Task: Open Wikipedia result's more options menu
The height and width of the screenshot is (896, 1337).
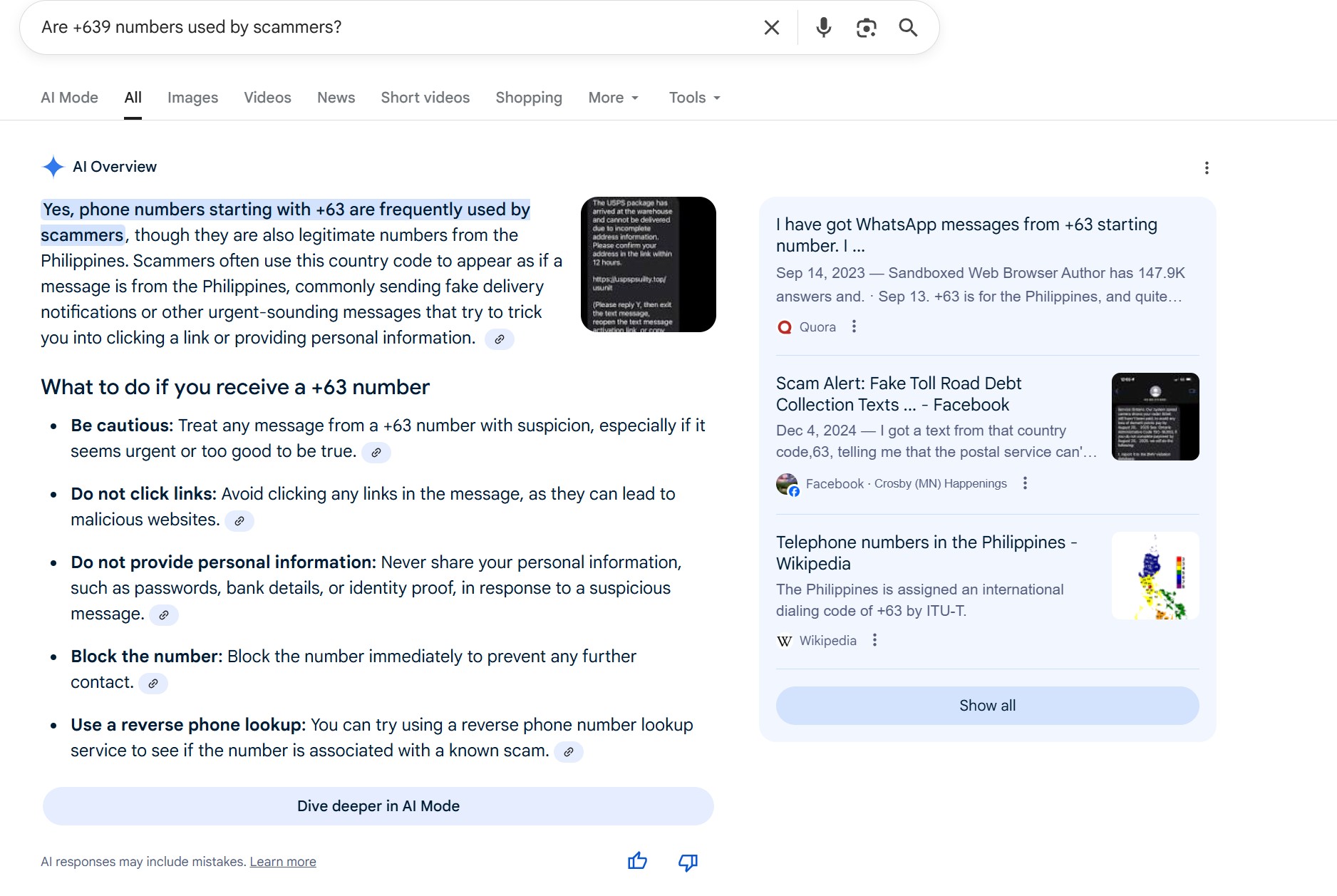Action: tap(874, 640)
